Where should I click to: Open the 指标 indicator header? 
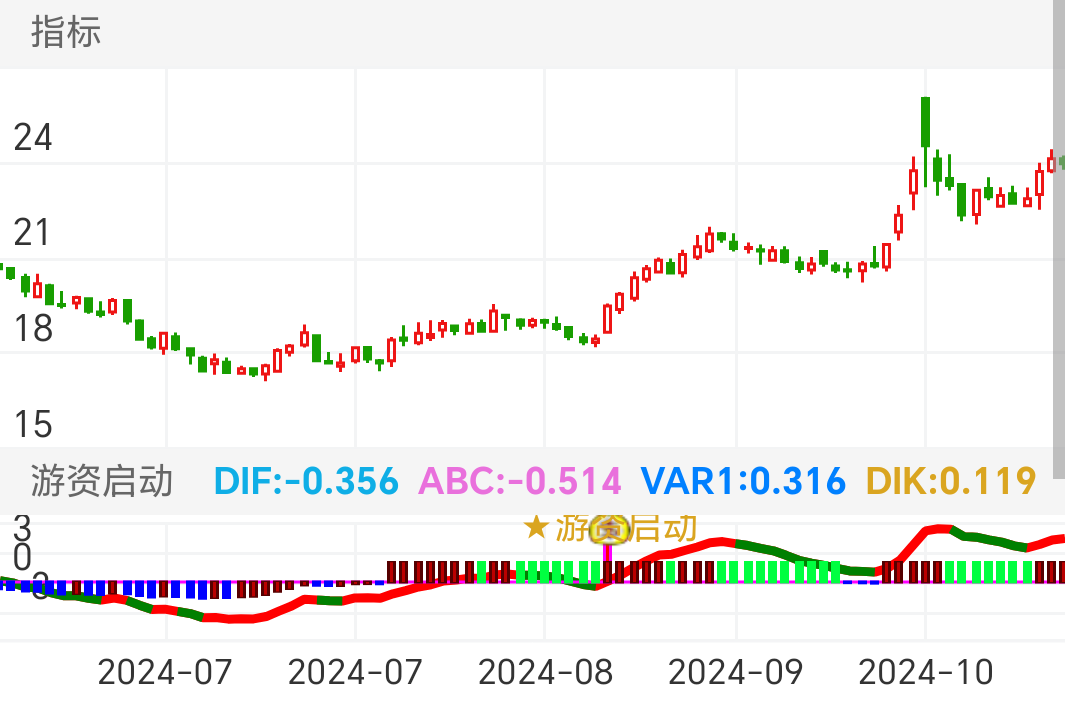[66, 32]
